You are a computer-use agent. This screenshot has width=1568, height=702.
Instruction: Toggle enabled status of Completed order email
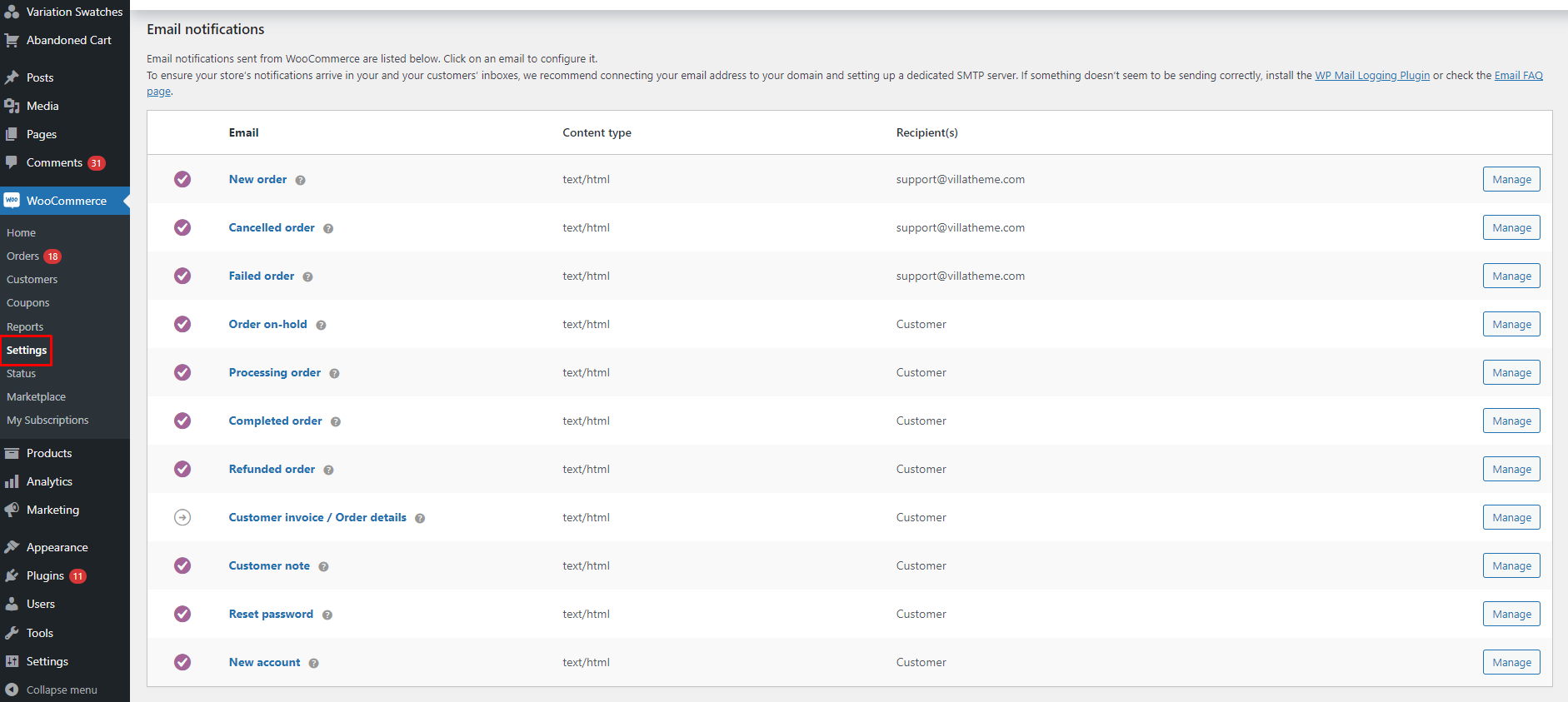pyautogui.click(x=182, y=421)
